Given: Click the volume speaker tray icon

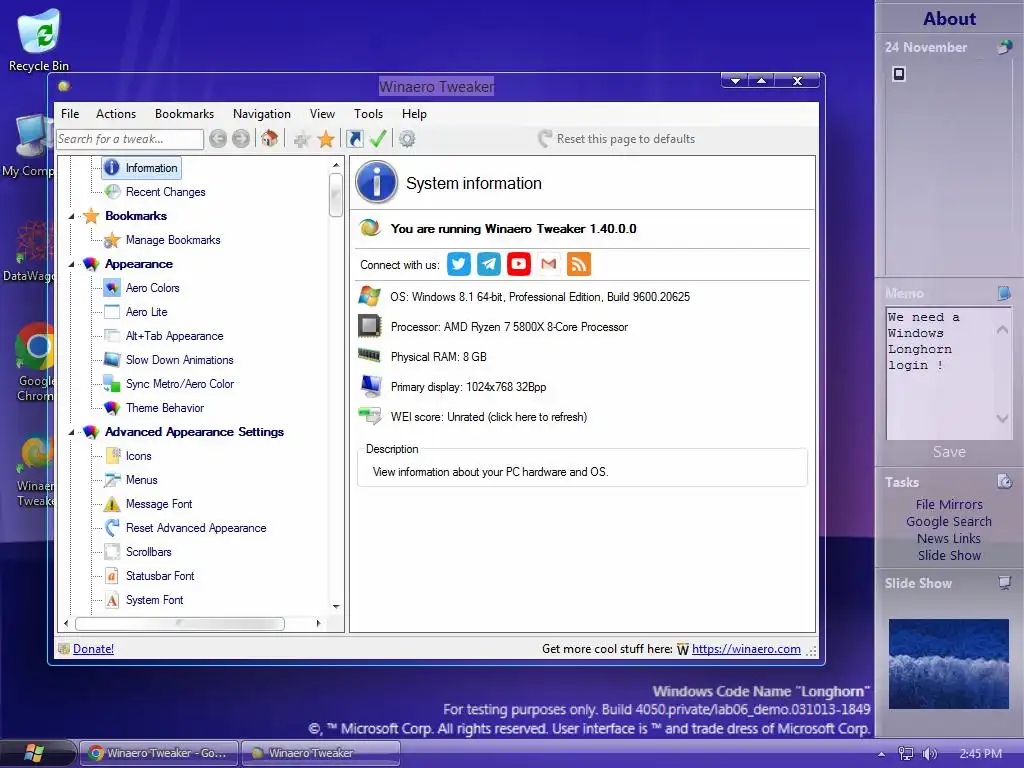Looking at the screenshot, I should (929, 753).
